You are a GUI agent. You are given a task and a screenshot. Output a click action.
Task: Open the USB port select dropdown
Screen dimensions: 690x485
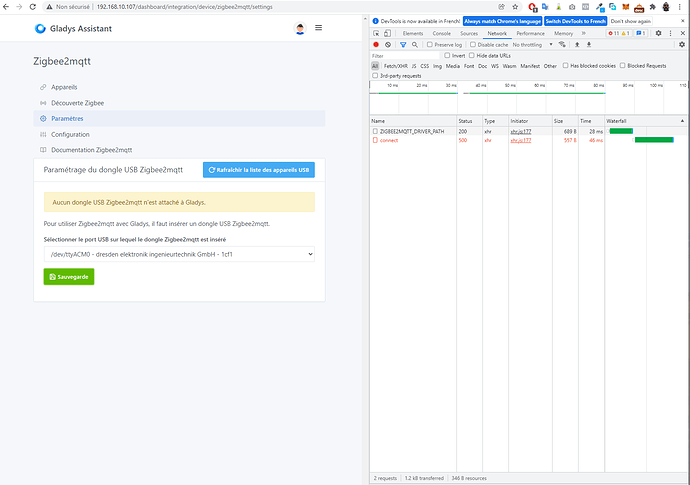pos(179,254)
